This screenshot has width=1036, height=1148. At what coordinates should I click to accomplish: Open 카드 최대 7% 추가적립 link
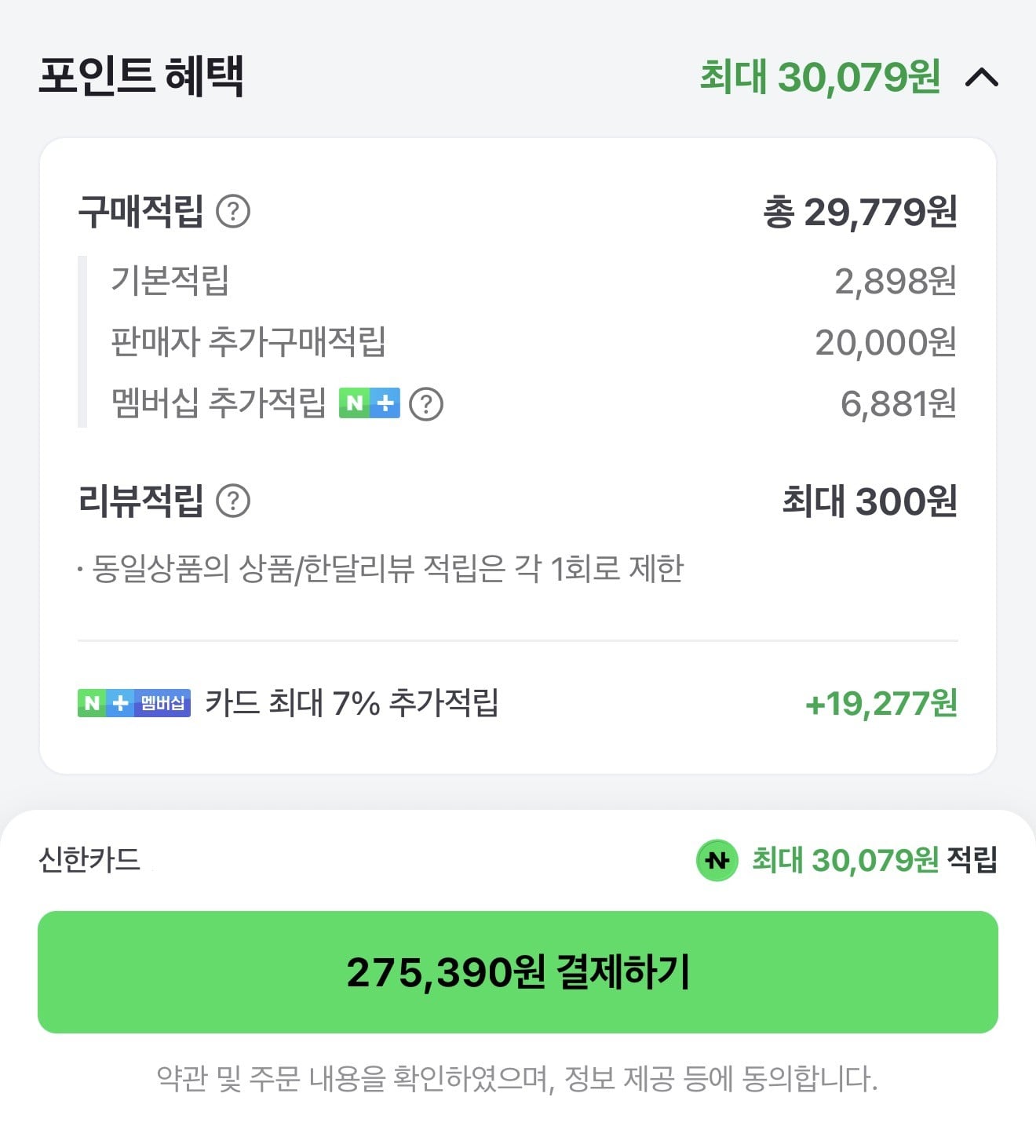352,703
